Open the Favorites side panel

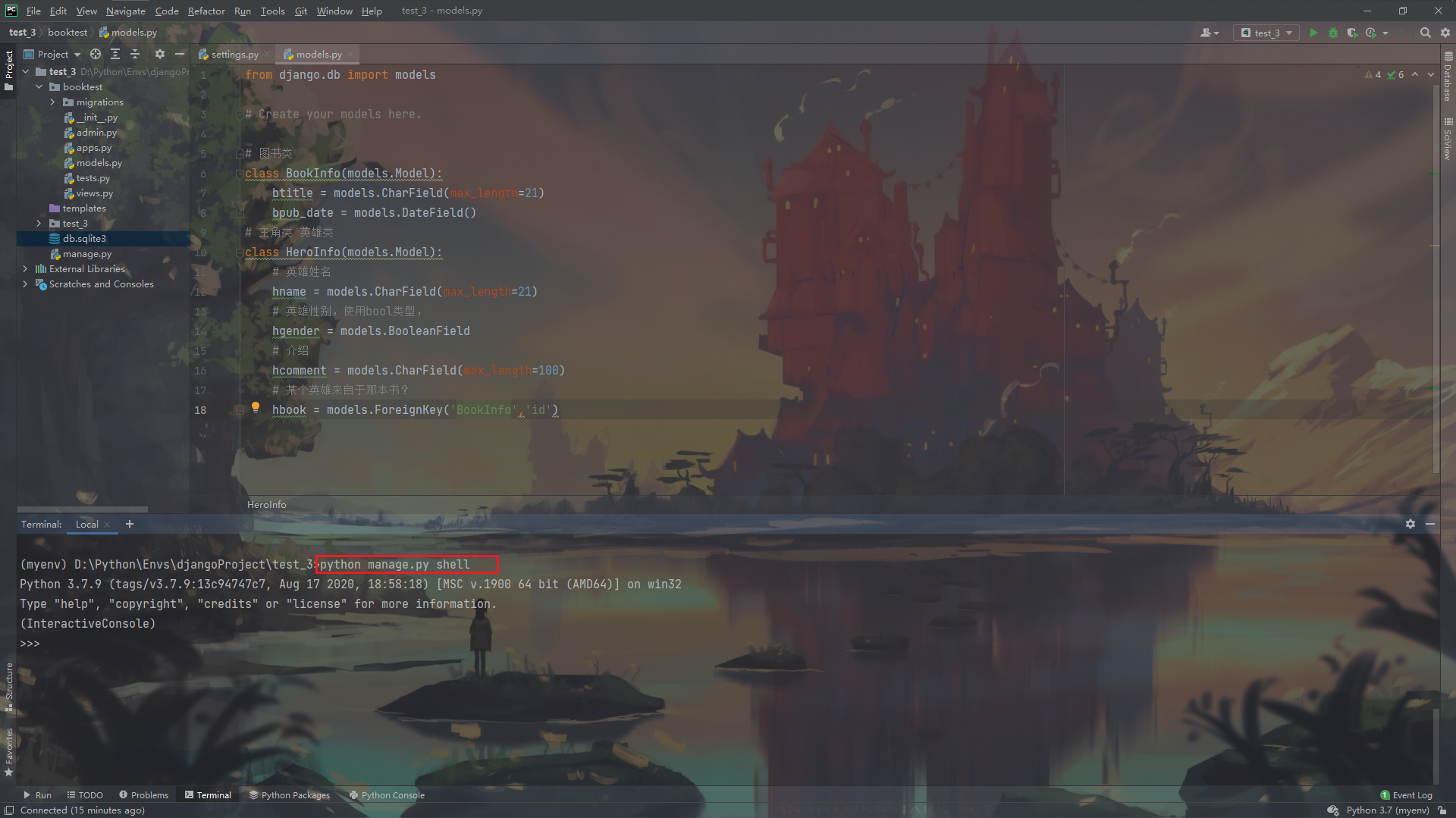(x=8, y=752)
